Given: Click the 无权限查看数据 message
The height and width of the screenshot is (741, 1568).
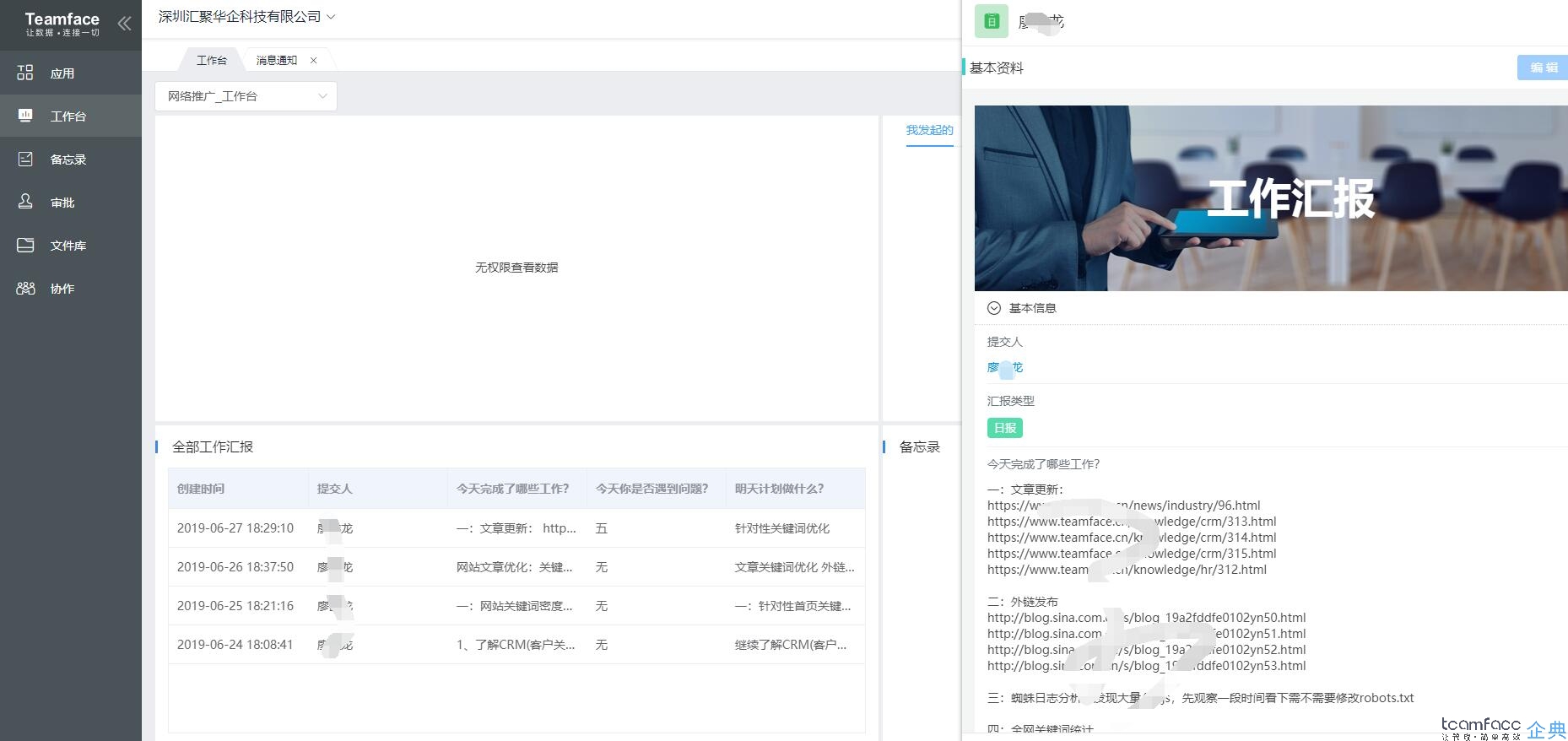Looking at the screenshot, I should coord(516,268).
